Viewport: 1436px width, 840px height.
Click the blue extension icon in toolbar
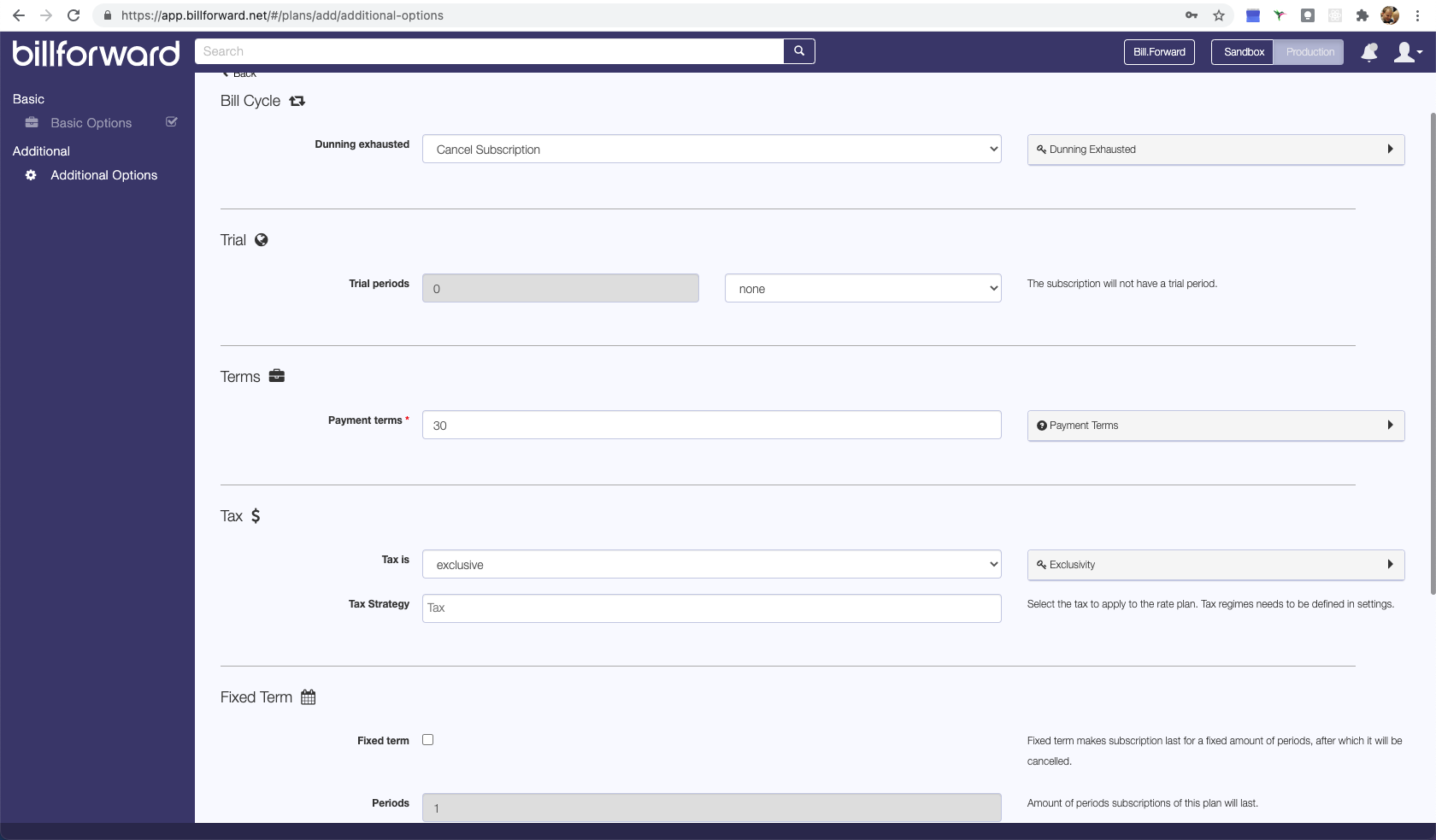coord(1253,15)
